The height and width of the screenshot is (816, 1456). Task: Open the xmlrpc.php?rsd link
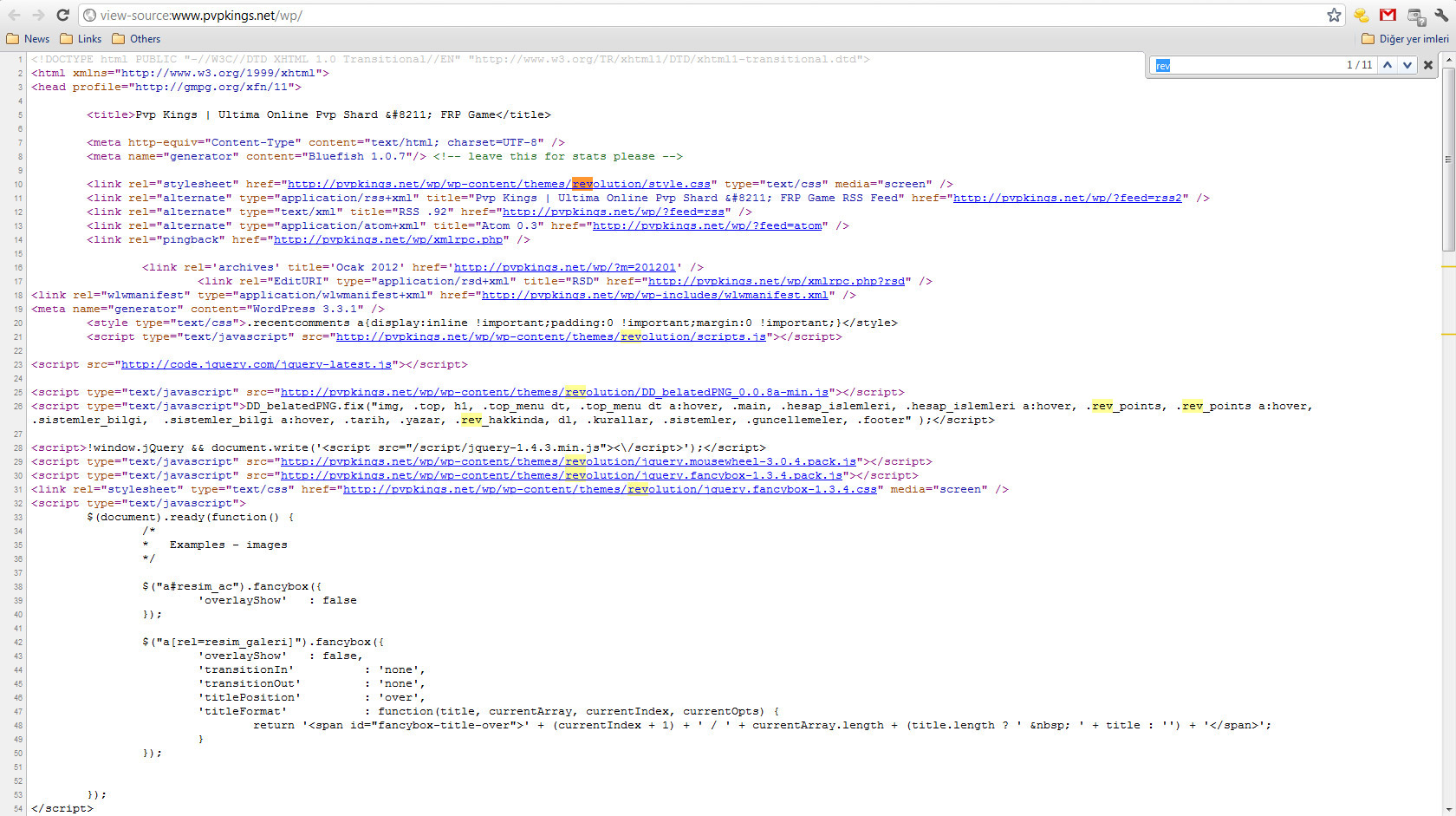[777, 281]
